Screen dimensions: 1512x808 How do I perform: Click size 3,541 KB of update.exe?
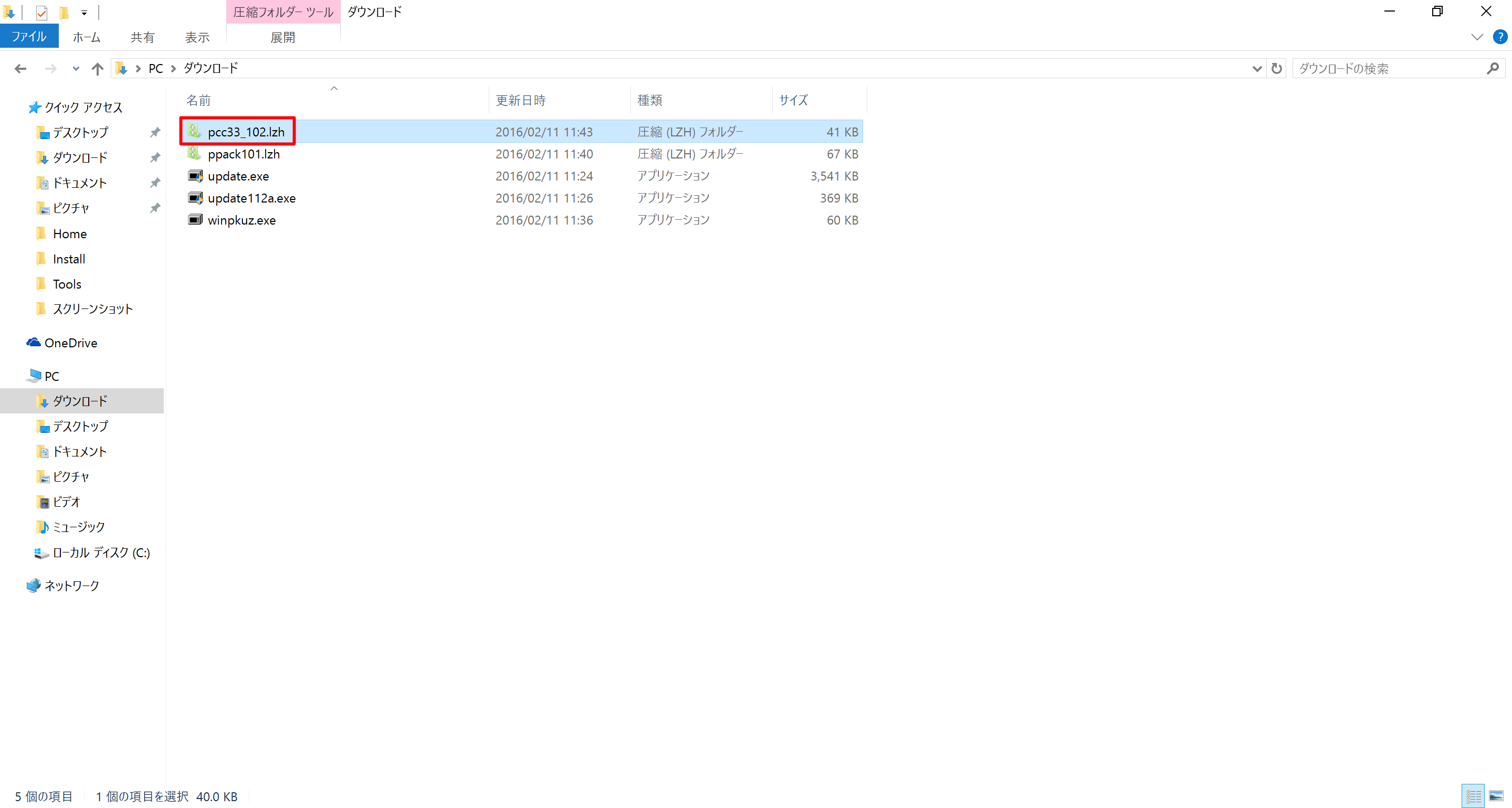(834, 176)
